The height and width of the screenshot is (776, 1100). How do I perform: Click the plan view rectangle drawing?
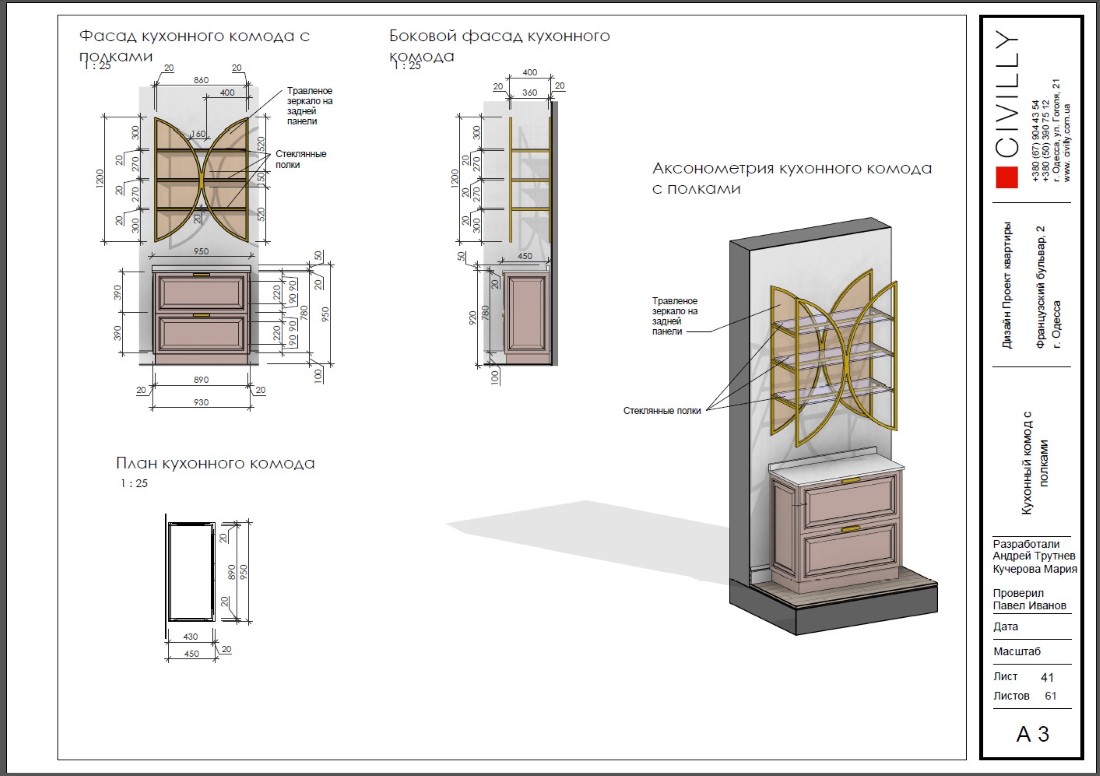191,571
